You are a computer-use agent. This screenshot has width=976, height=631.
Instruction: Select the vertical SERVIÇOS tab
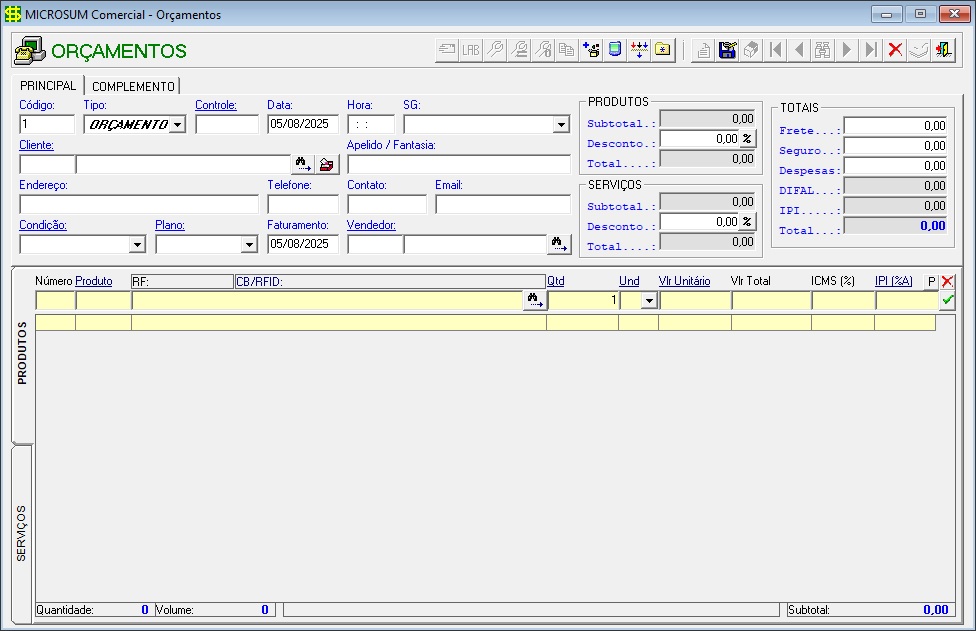(22, 533)
